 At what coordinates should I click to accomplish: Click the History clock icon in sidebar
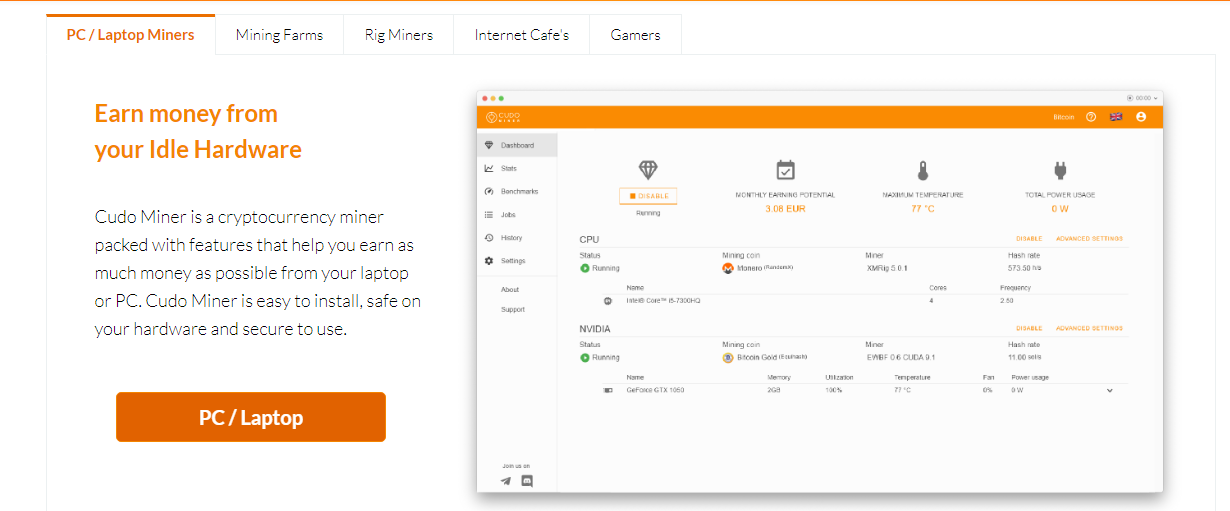(489, 238)
